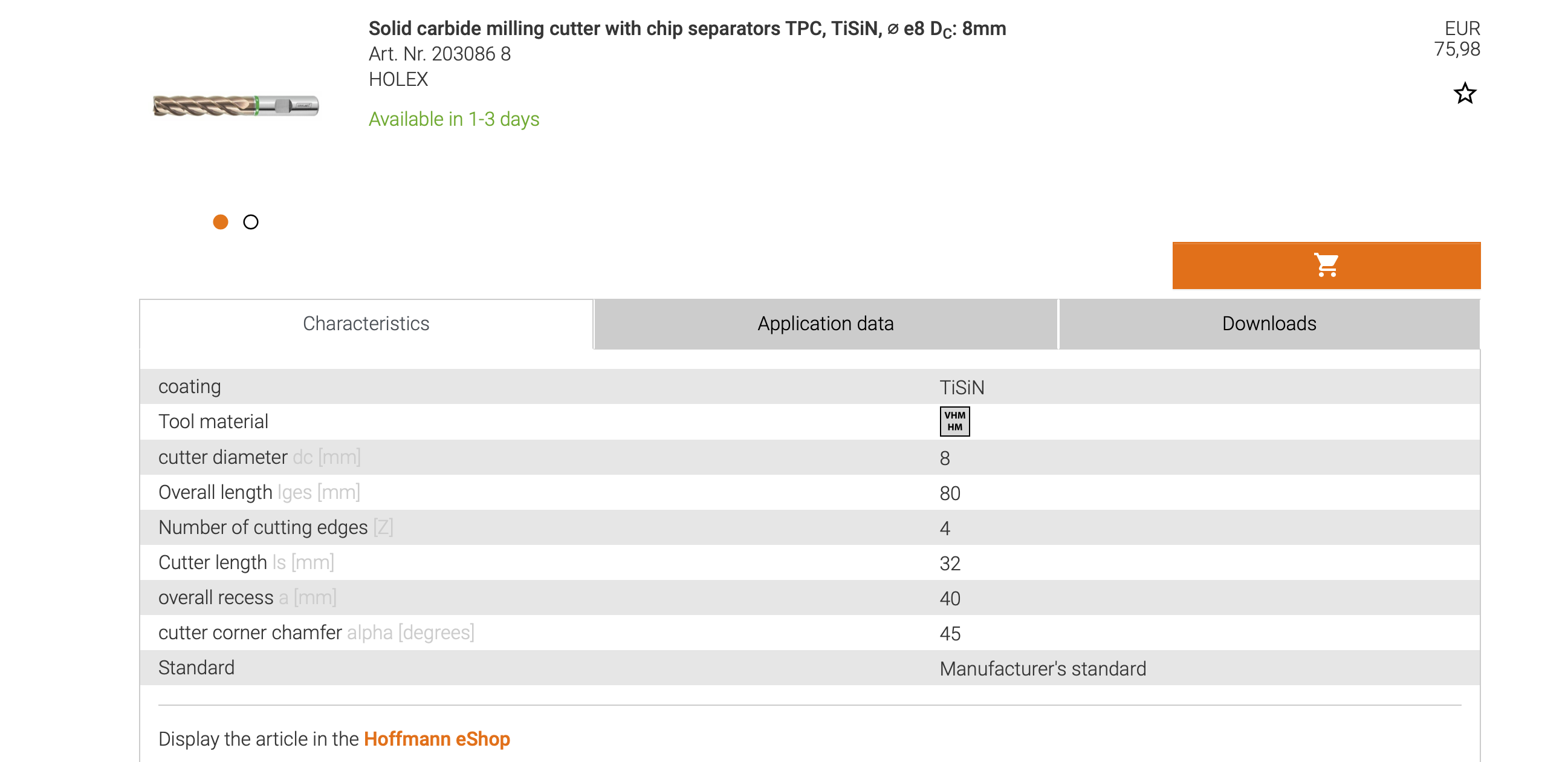The width and height of the screenshot is (1568, 762).
Task: Click the HOLEX brand name
Action: [398, 79]
